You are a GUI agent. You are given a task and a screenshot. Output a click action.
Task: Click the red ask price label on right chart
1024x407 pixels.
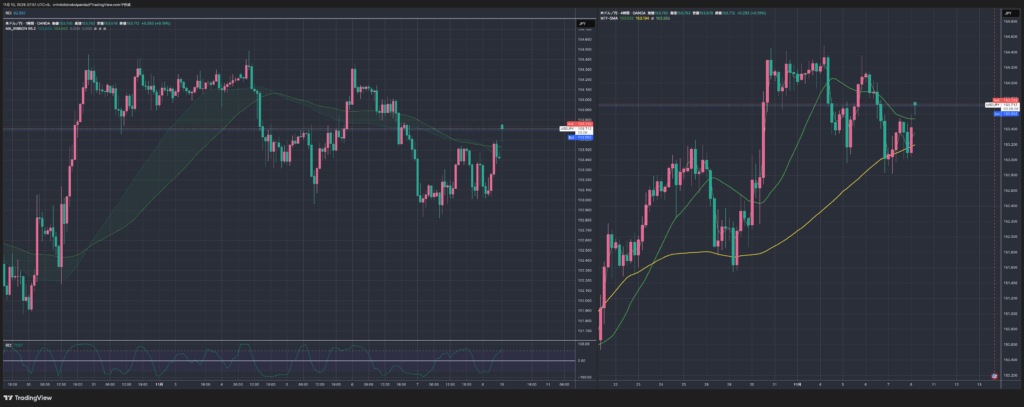coord(1005,100)
